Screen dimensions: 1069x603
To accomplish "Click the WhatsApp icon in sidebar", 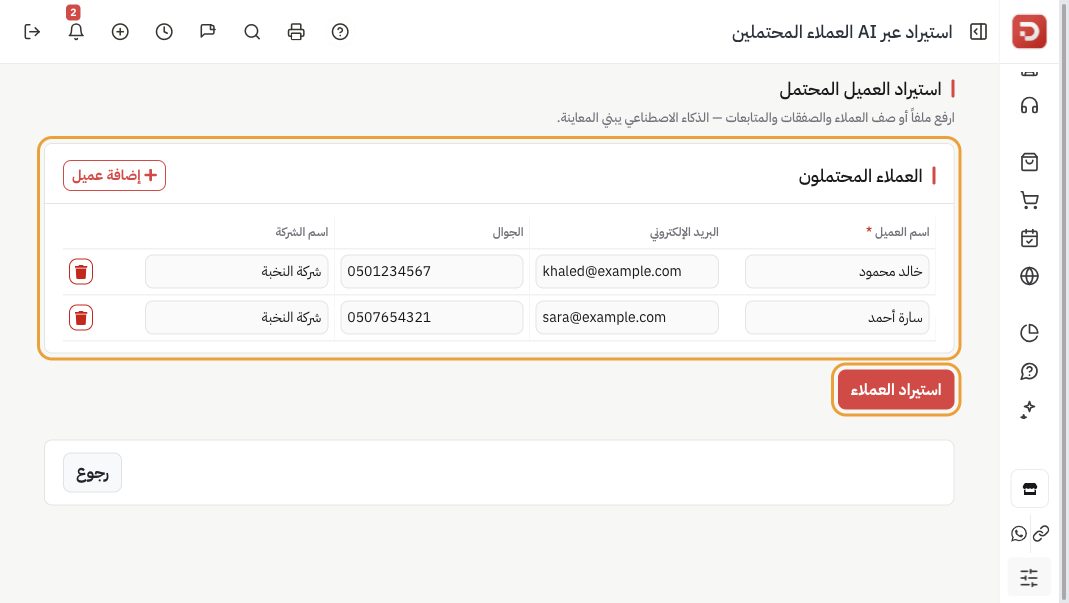I will (x=1019, y=533).
